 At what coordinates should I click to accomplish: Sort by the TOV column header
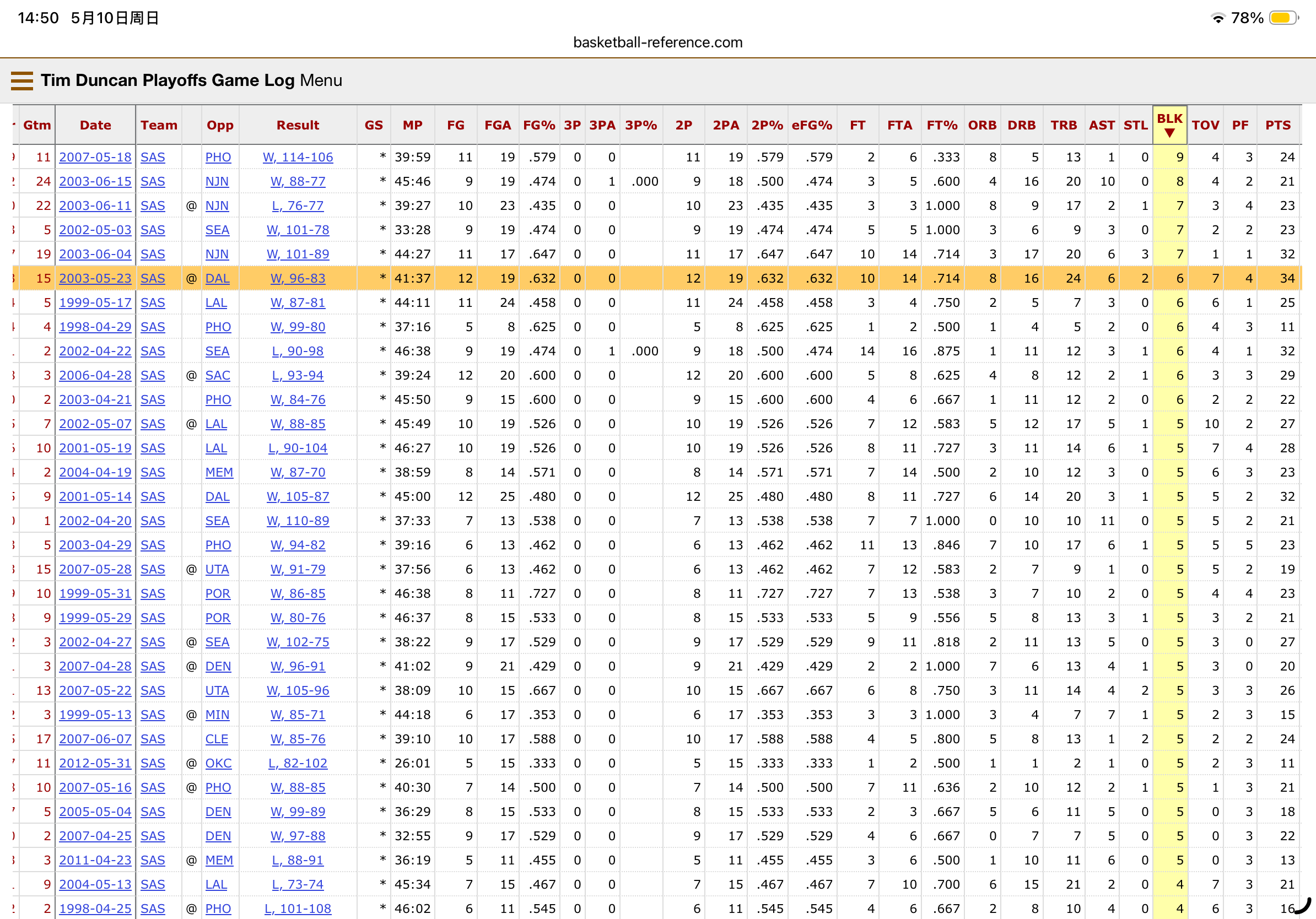click(x=1205, y=125)
